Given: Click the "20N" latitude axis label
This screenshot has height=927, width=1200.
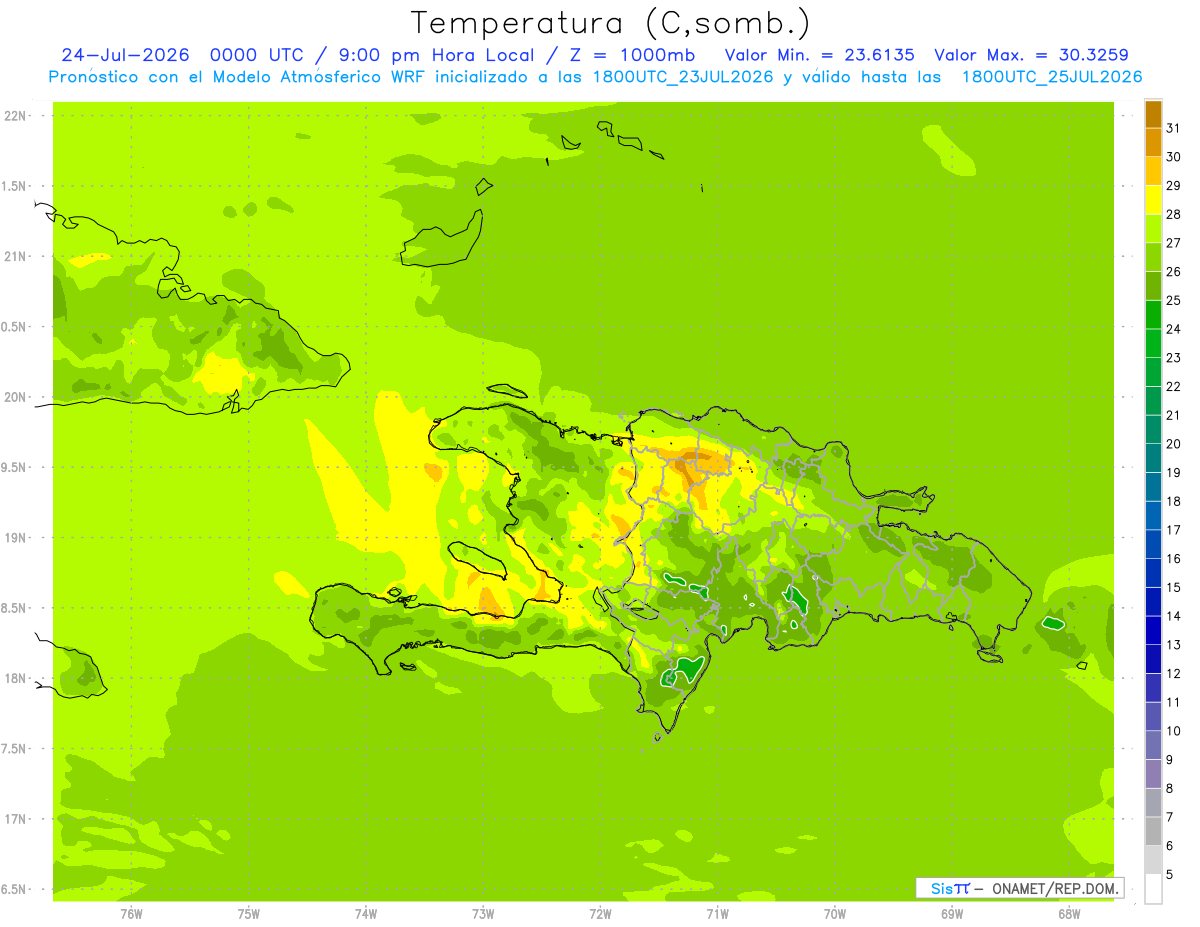Looking at the screenshot, I should click(x=15, y=397).
